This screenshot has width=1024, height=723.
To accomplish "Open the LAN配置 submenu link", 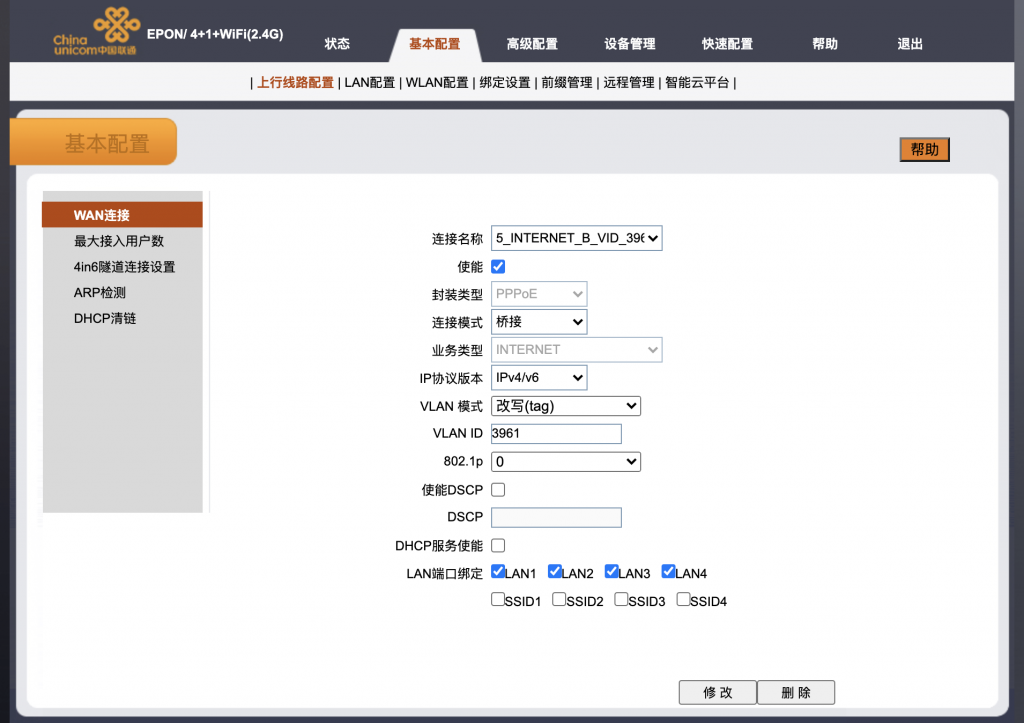I will click(x=369, y=83).
